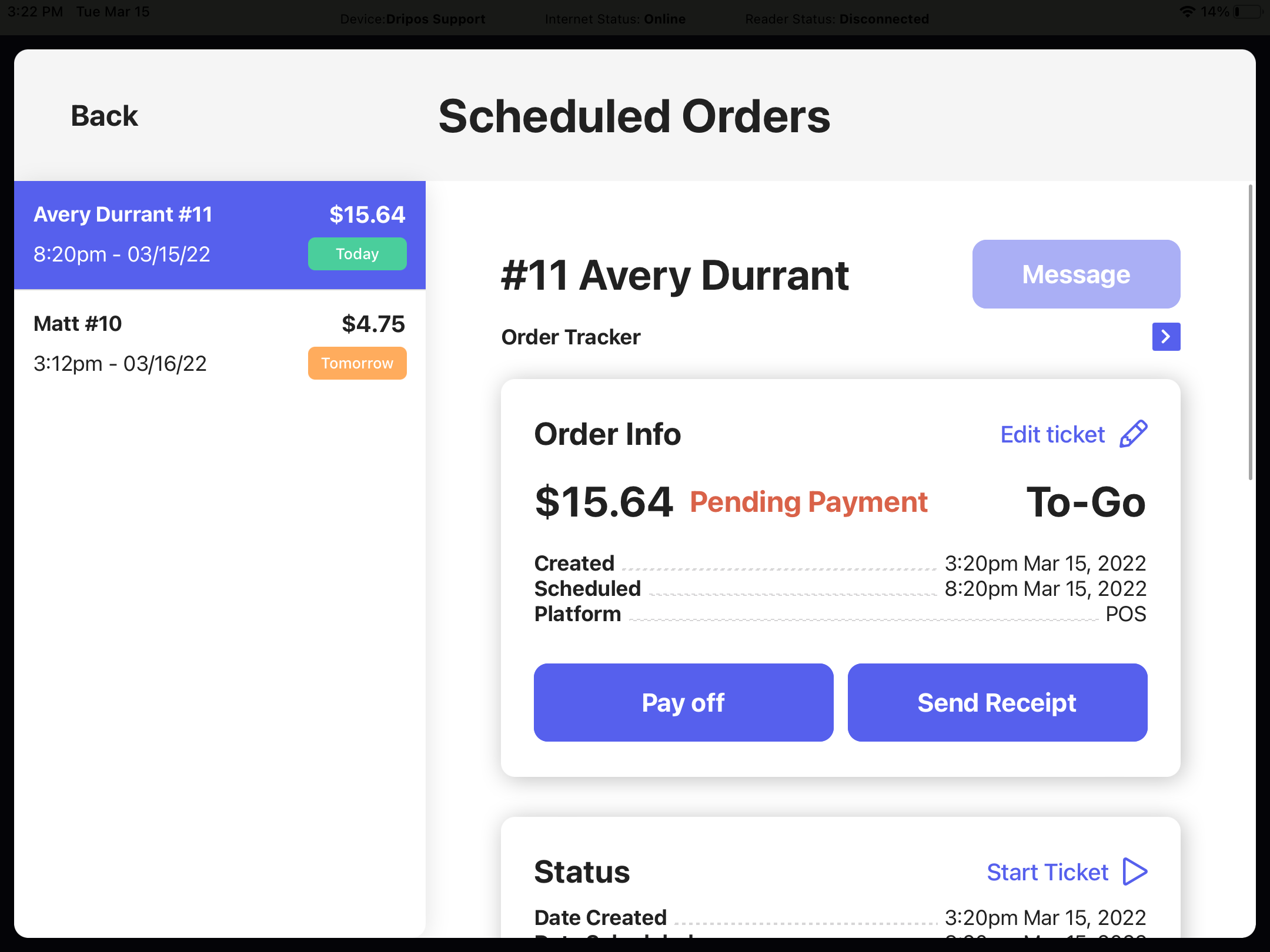1270x952 pixels.
Task: Tap Reader Status Disconnected indicator
Action: [x=837, y=19]
